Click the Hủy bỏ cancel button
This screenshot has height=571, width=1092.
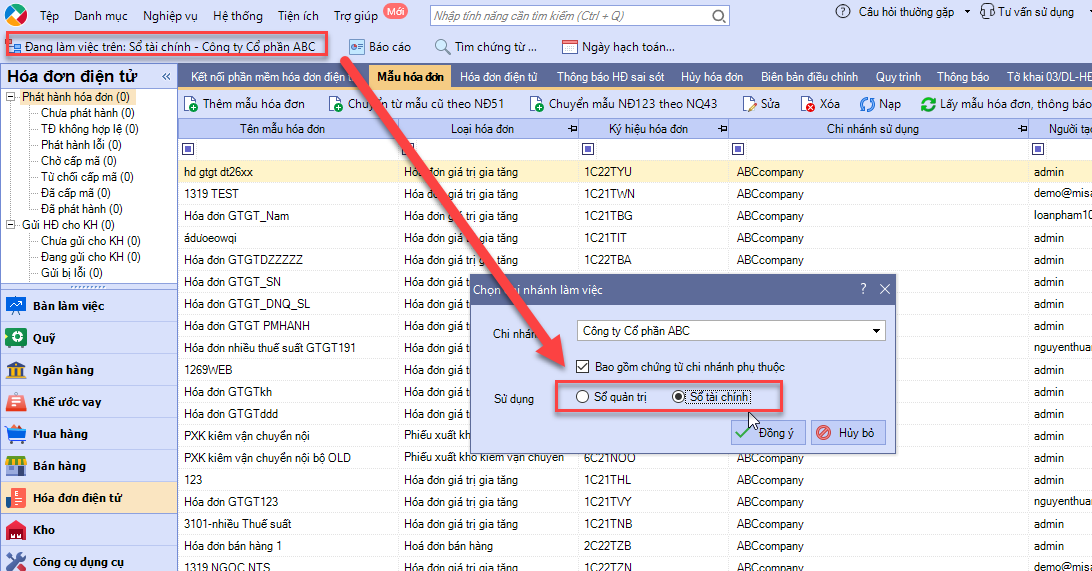point(848,432)
